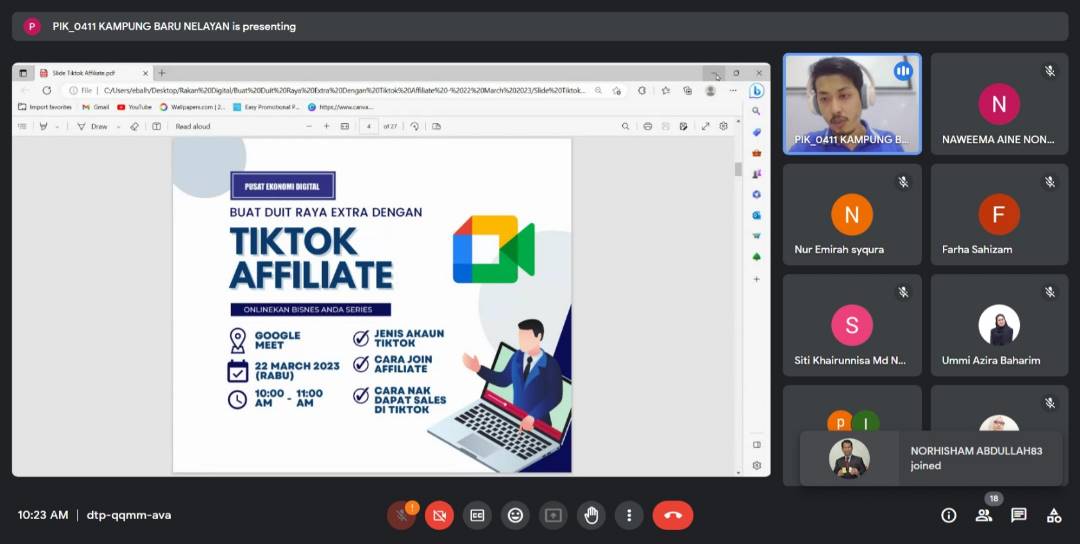The width and height of the screenshot is (1080, 544).
Task: Open the Outlook icon in Edge sidebar
Action: pos(756,215)
